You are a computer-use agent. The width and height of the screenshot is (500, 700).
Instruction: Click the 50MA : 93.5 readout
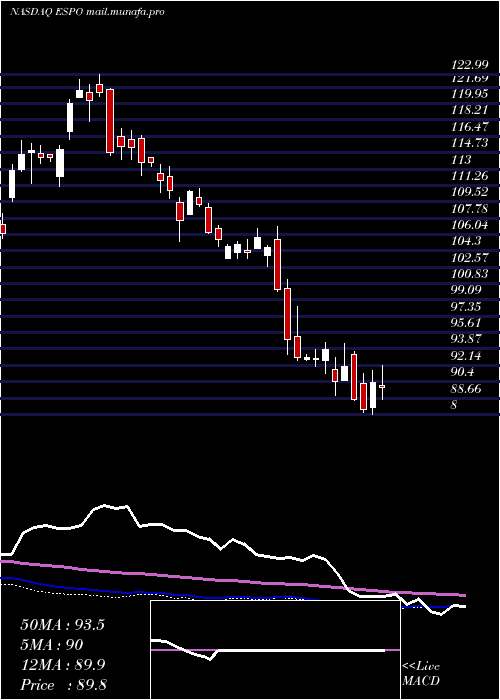point(62,625)
